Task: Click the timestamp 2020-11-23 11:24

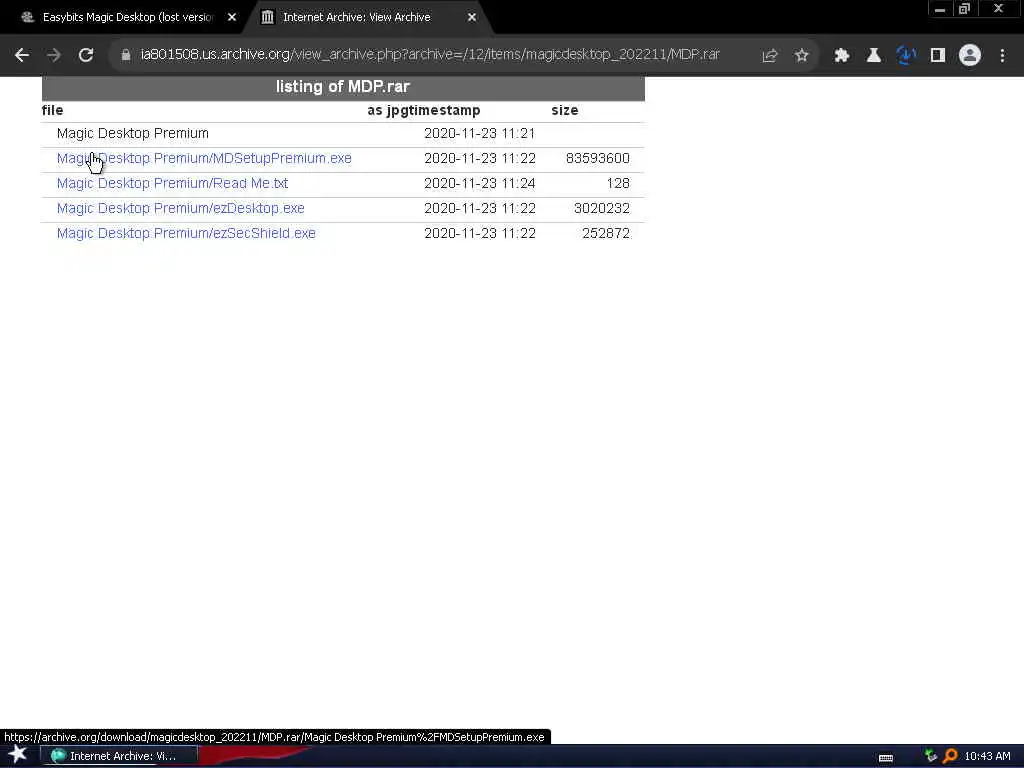Action: click(479, 184)
